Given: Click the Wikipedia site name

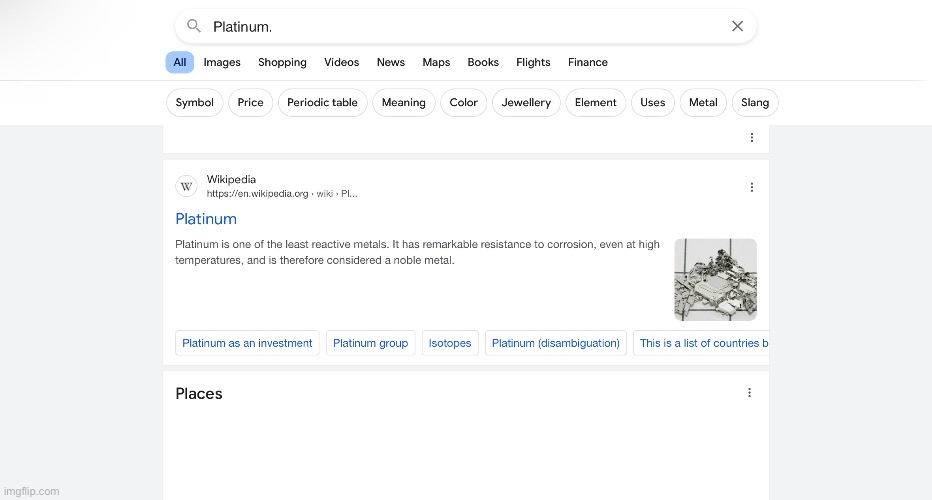Looking at the screenshot, I should (x=231, y=179).
